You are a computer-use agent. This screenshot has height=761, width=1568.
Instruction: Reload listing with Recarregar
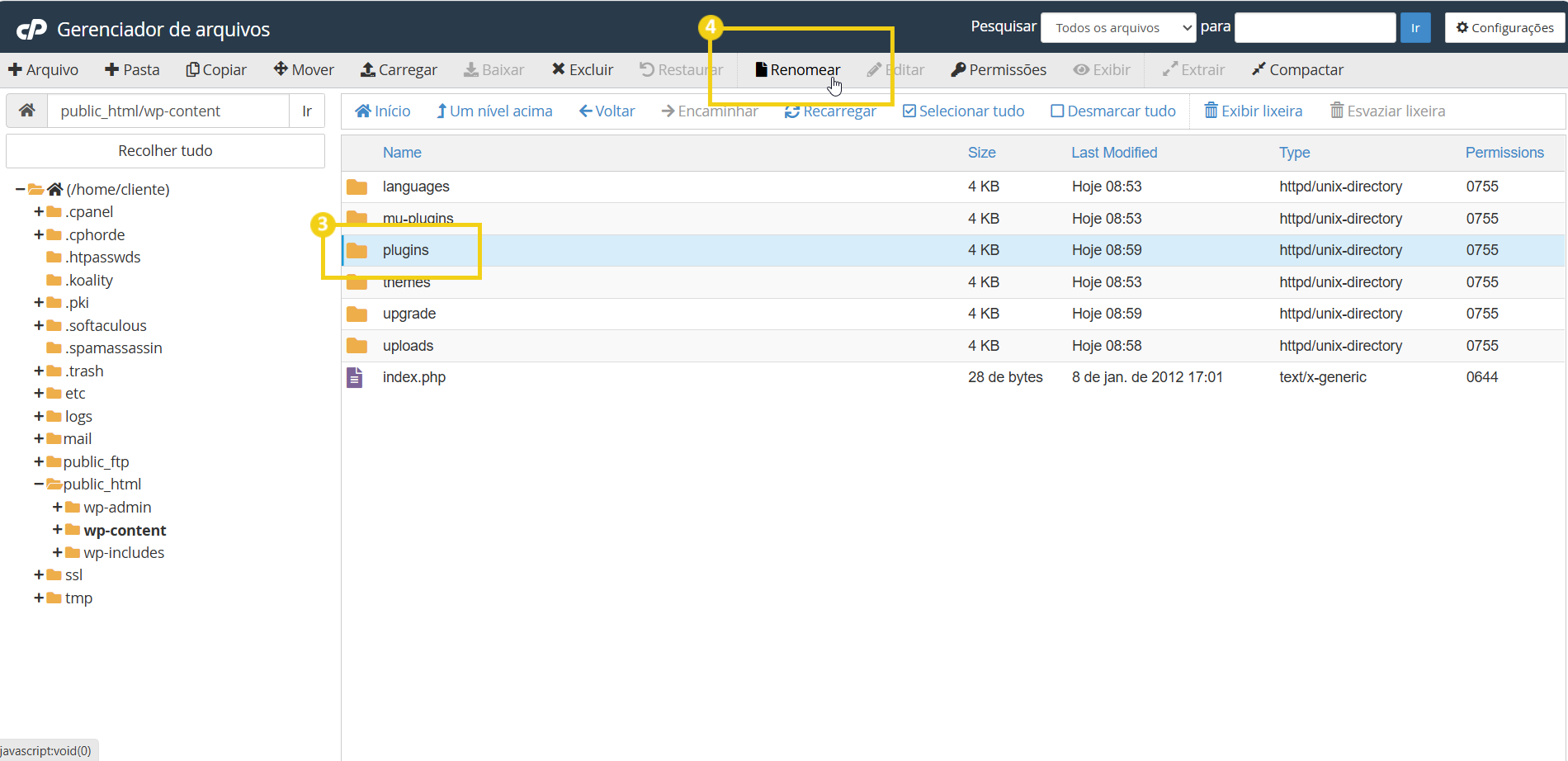(x=830, y=111)
